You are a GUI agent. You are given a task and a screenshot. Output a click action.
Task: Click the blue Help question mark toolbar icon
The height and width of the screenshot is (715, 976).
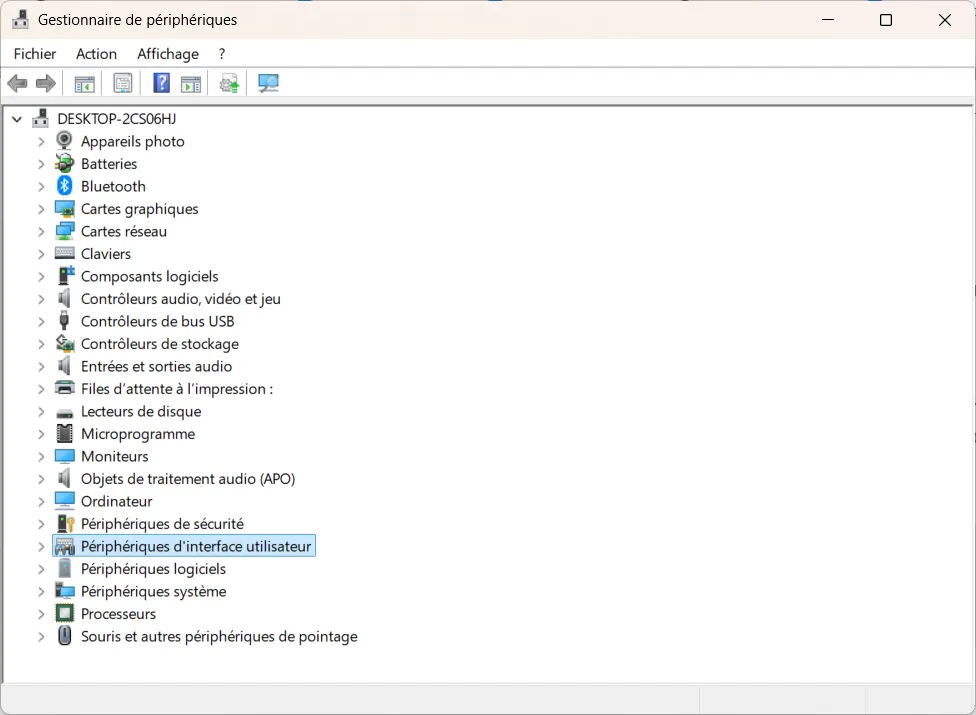(161, 83)
